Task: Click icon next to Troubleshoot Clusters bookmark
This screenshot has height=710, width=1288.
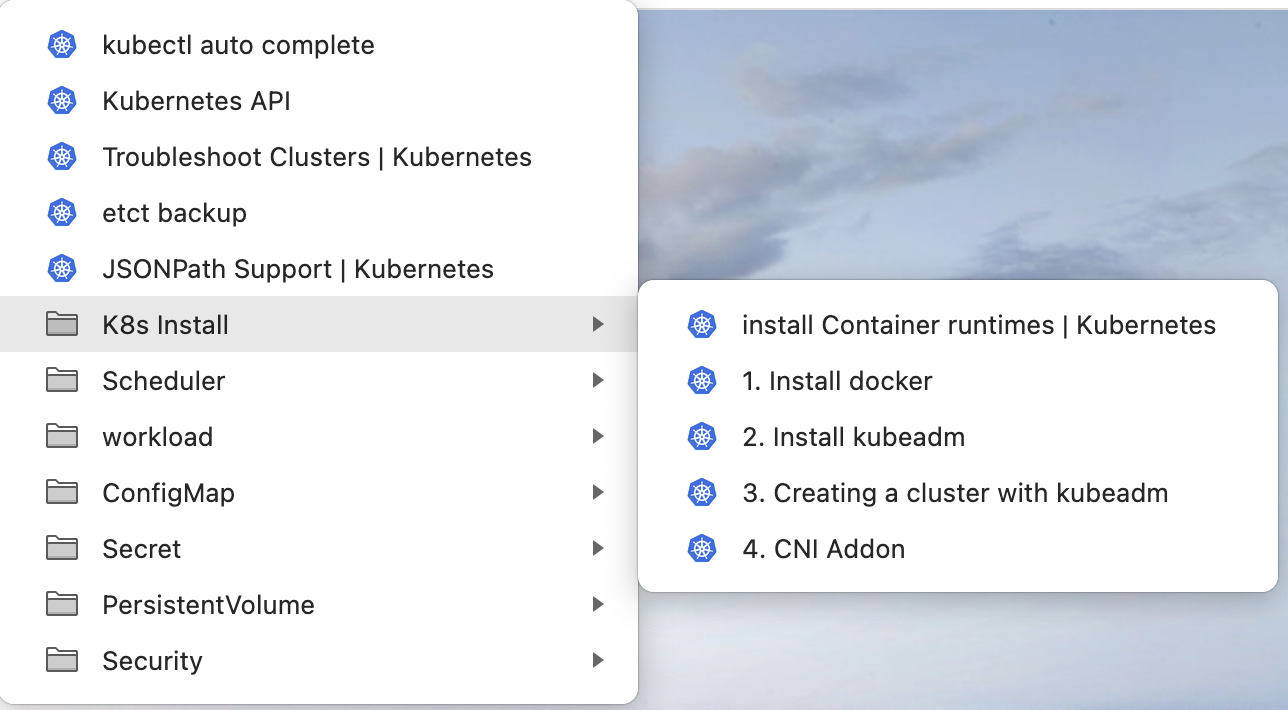Action: click(x=62, y=157)
